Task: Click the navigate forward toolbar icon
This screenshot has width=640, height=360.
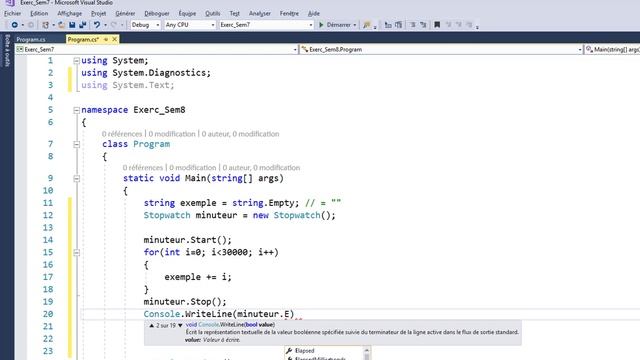Action: [x=31, y=25]
